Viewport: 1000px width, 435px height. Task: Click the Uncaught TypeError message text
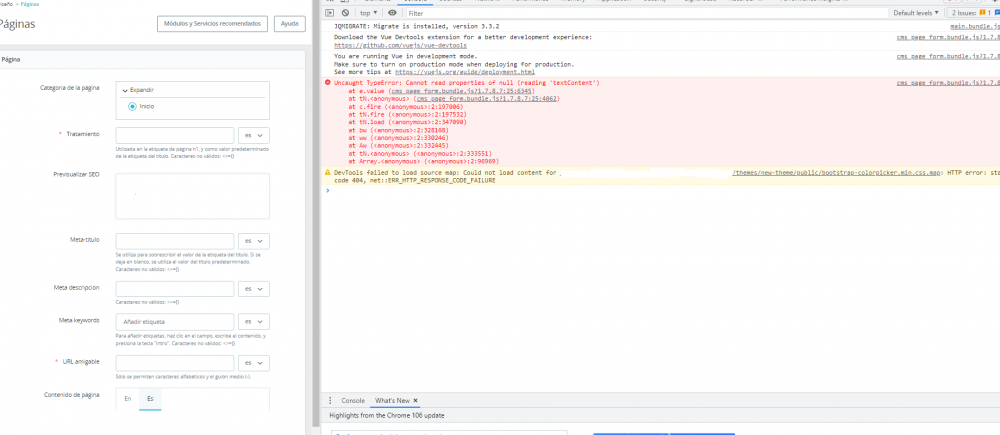pyautogui.click(x=467, y=83)
